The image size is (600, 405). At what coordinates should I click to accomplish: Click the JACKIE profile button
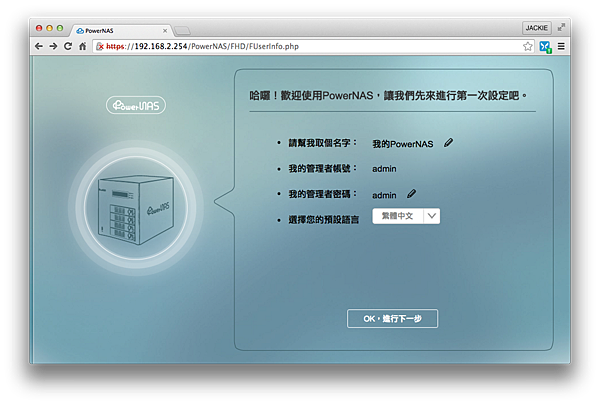536,28
